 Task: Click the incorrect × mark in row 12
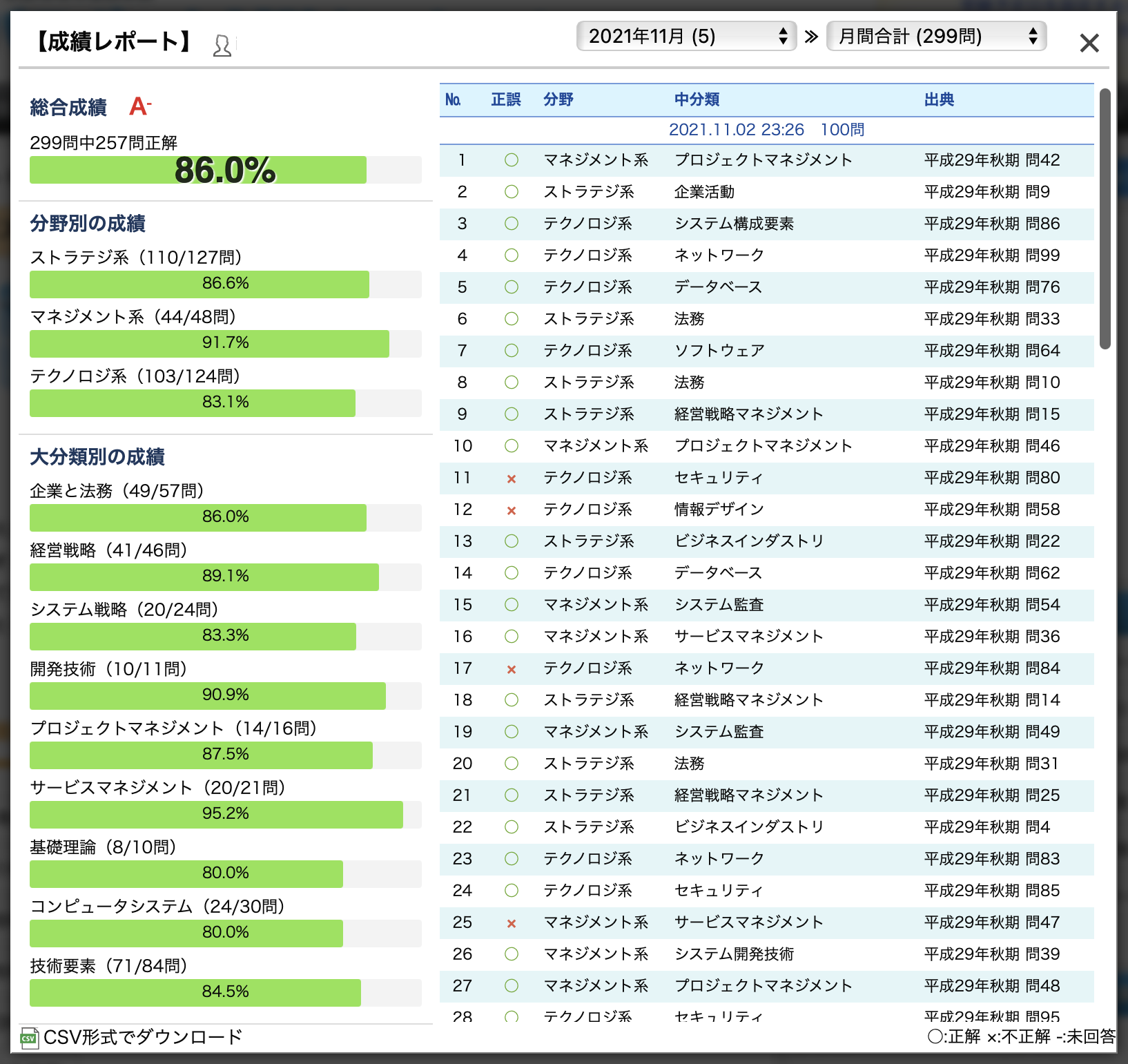pos(512,510)
